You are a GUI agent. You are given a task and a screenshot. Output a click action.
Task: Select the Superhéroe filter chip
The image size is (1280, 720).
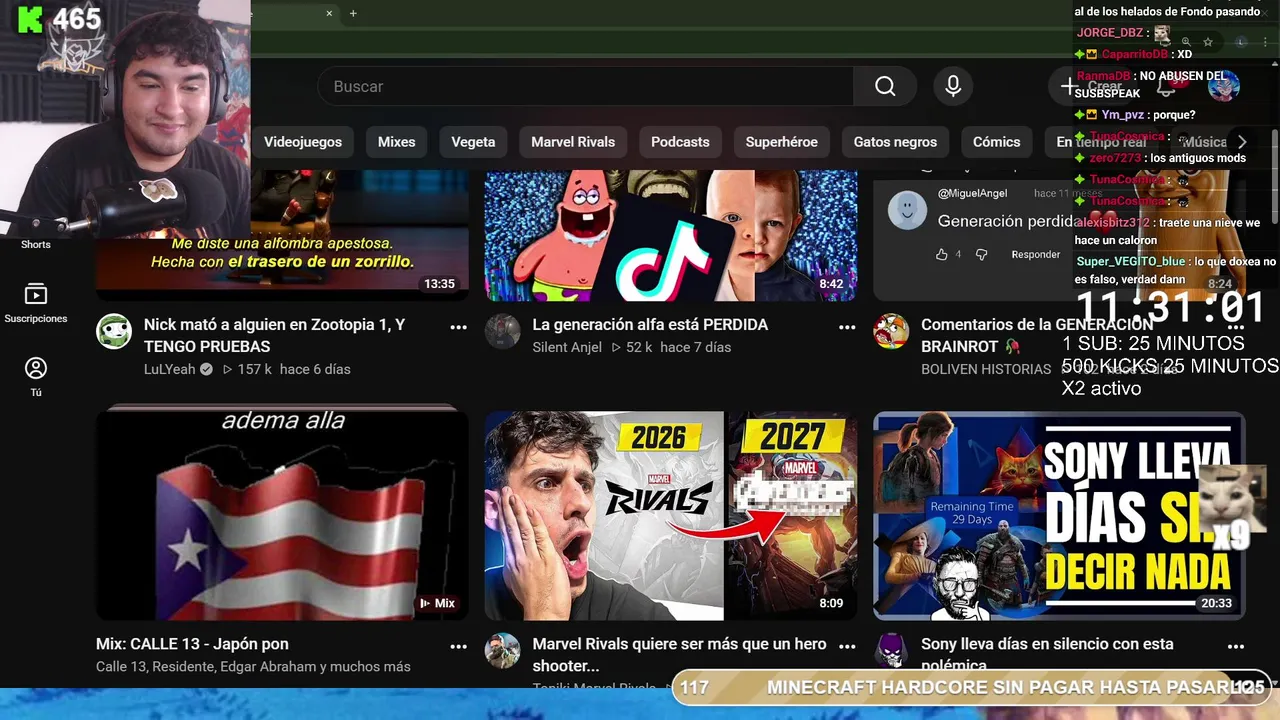781,142
